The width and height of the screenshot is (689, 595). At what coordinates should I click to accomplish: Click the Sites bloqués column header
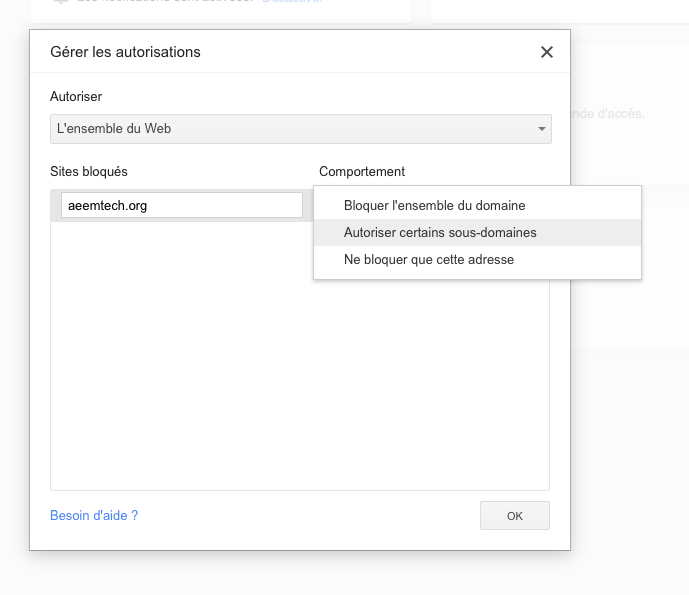click(89, 172)
